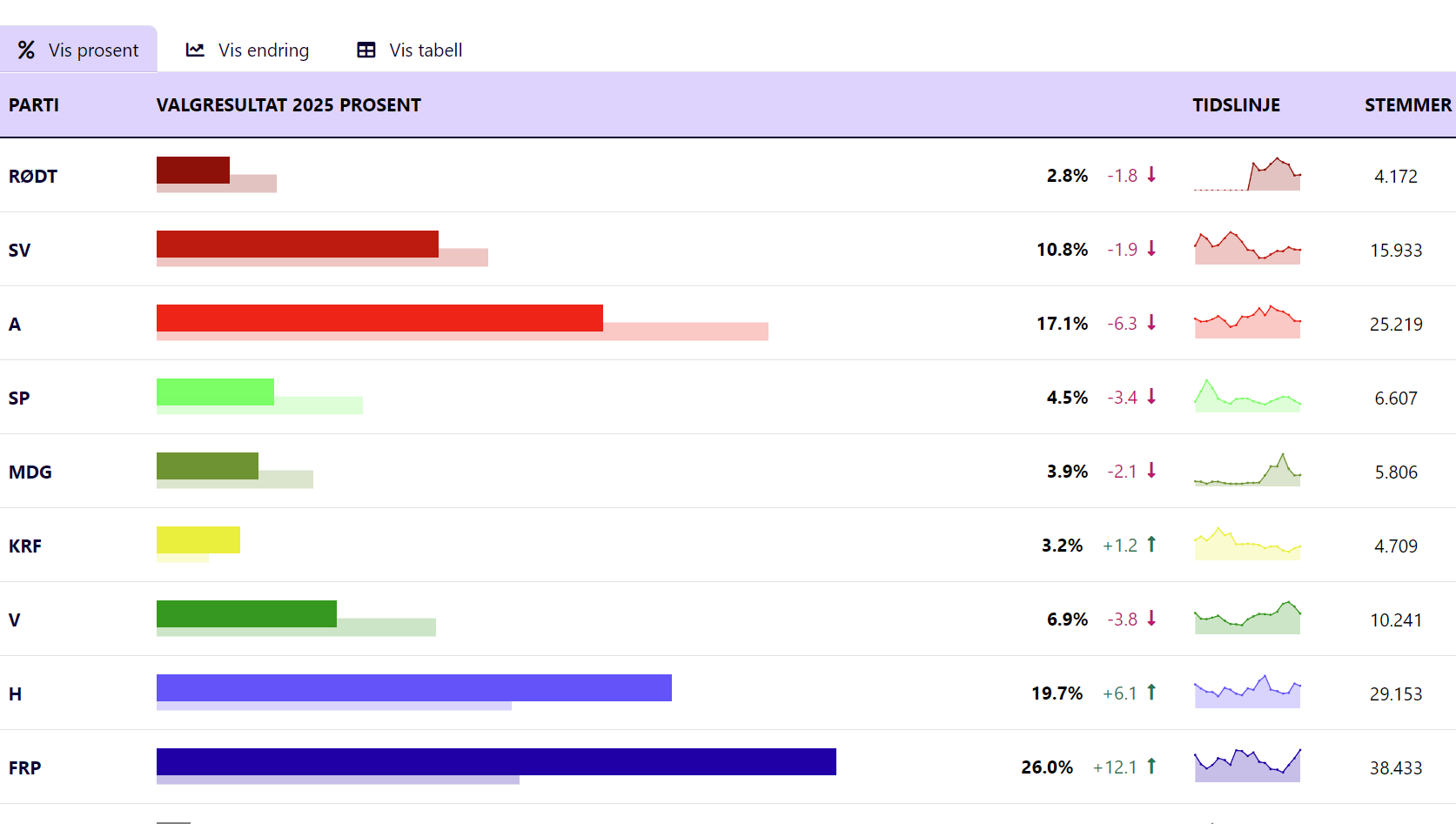Click the up arrow next to FRP +12.1

click(1151, 767)
